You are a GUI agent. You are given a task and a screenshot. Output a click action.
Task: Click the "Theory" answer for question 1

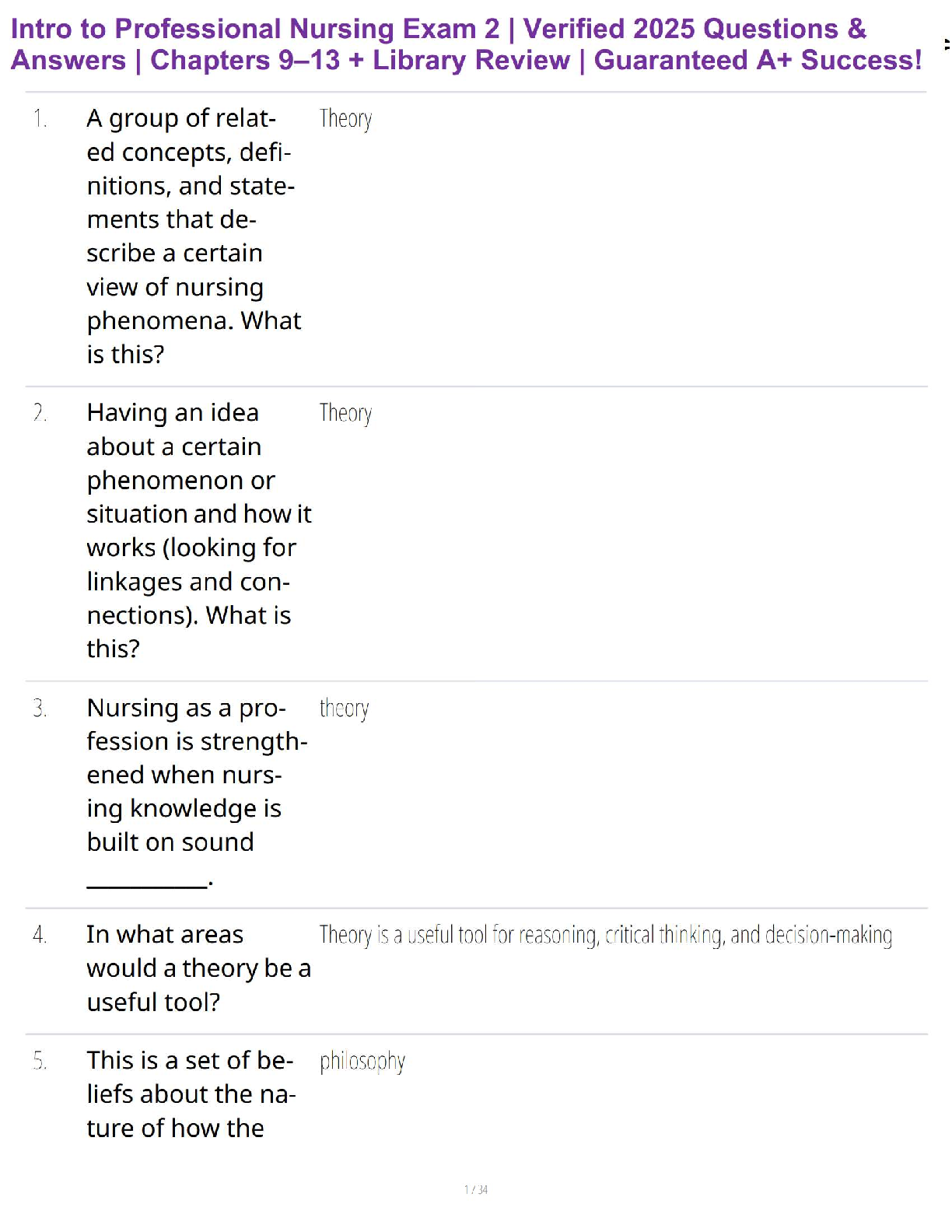click(345, 119)
